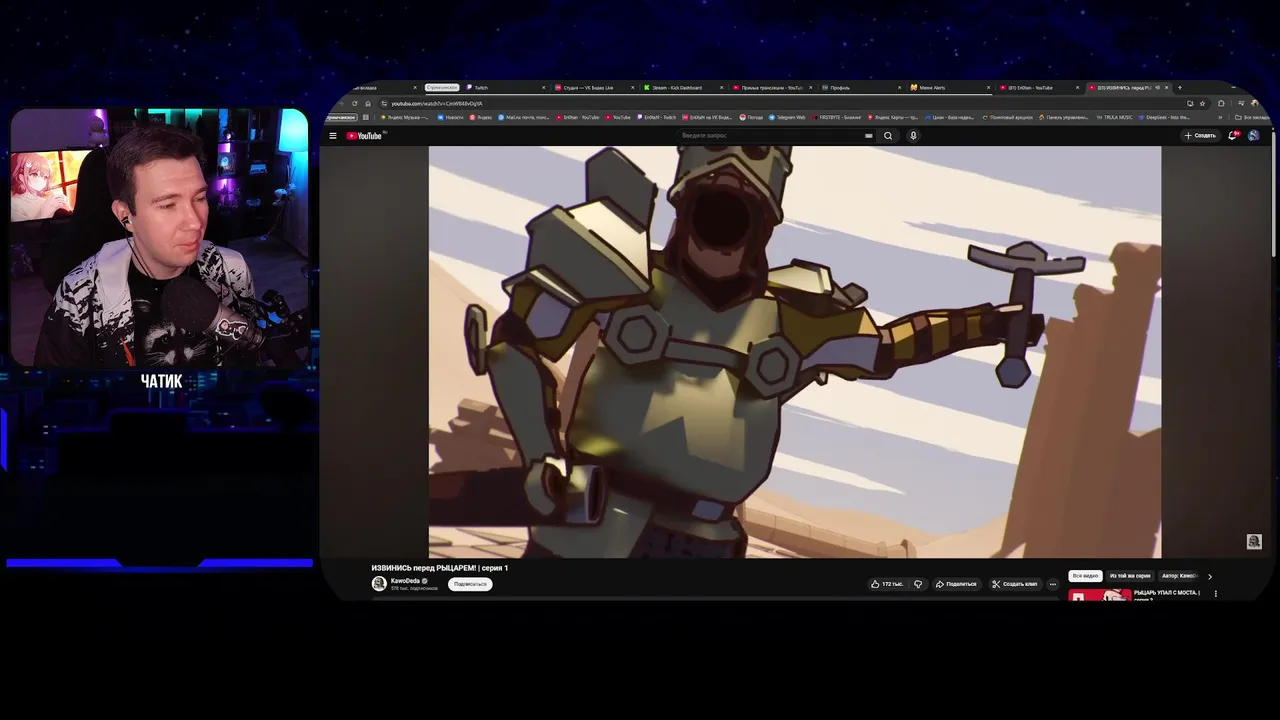The image size is (1280, 720).
Task: Open the 'Telegram Web' bookmark
Action: 788,117
